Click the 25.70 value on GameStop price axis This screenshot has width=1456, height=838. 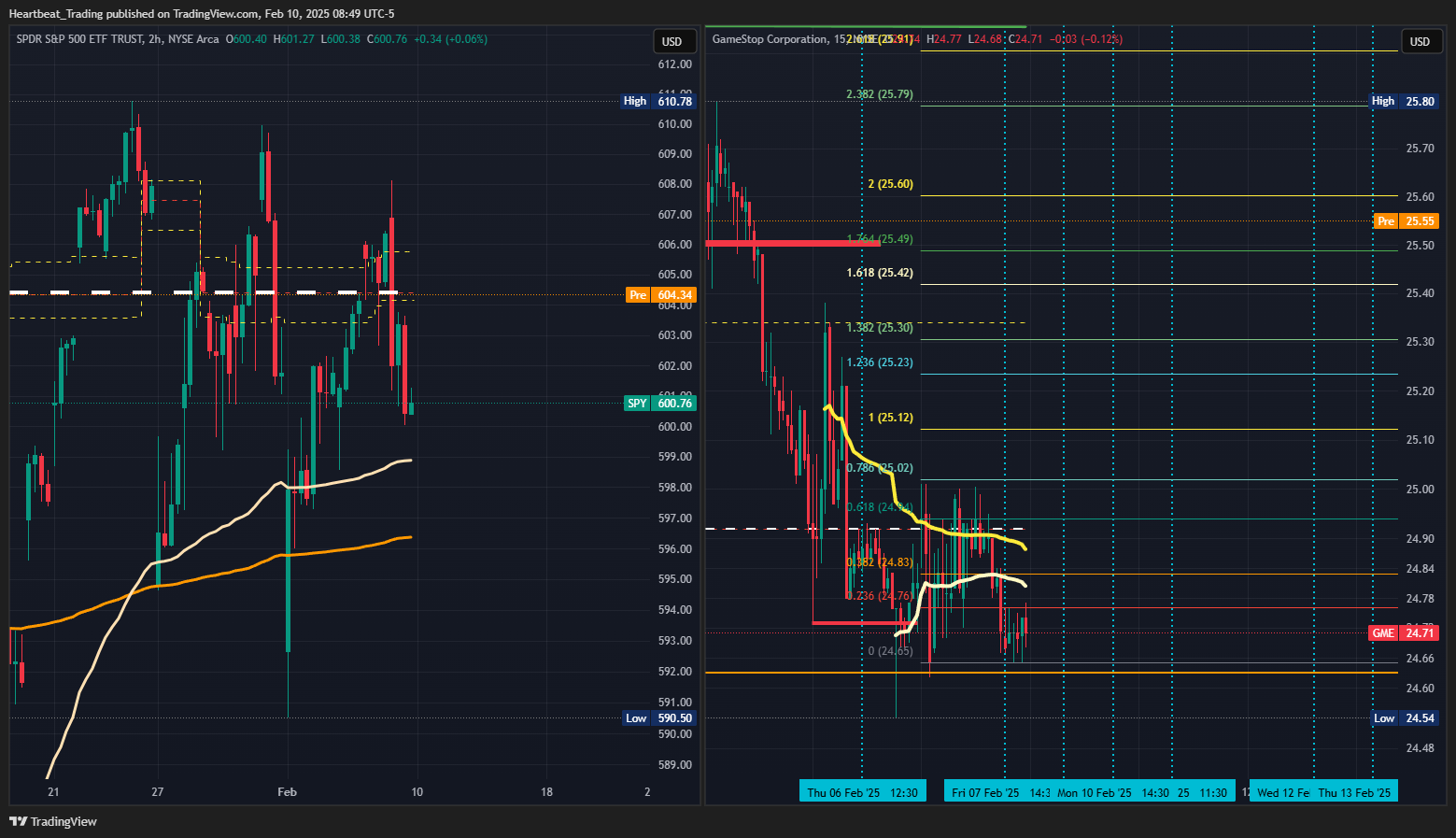point(1421,149)
